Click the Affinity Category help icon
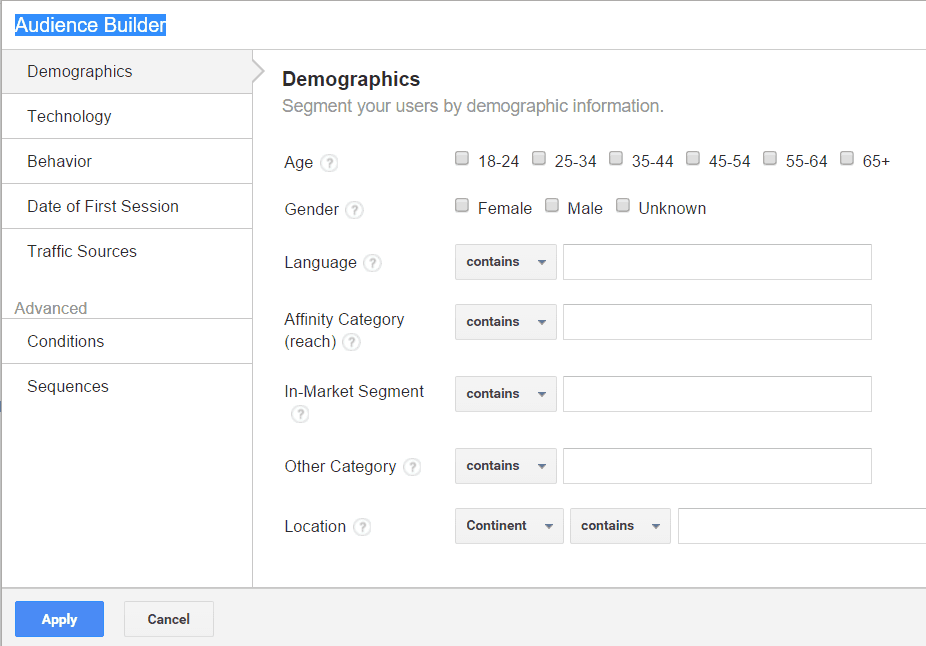 tap(351, 342)
